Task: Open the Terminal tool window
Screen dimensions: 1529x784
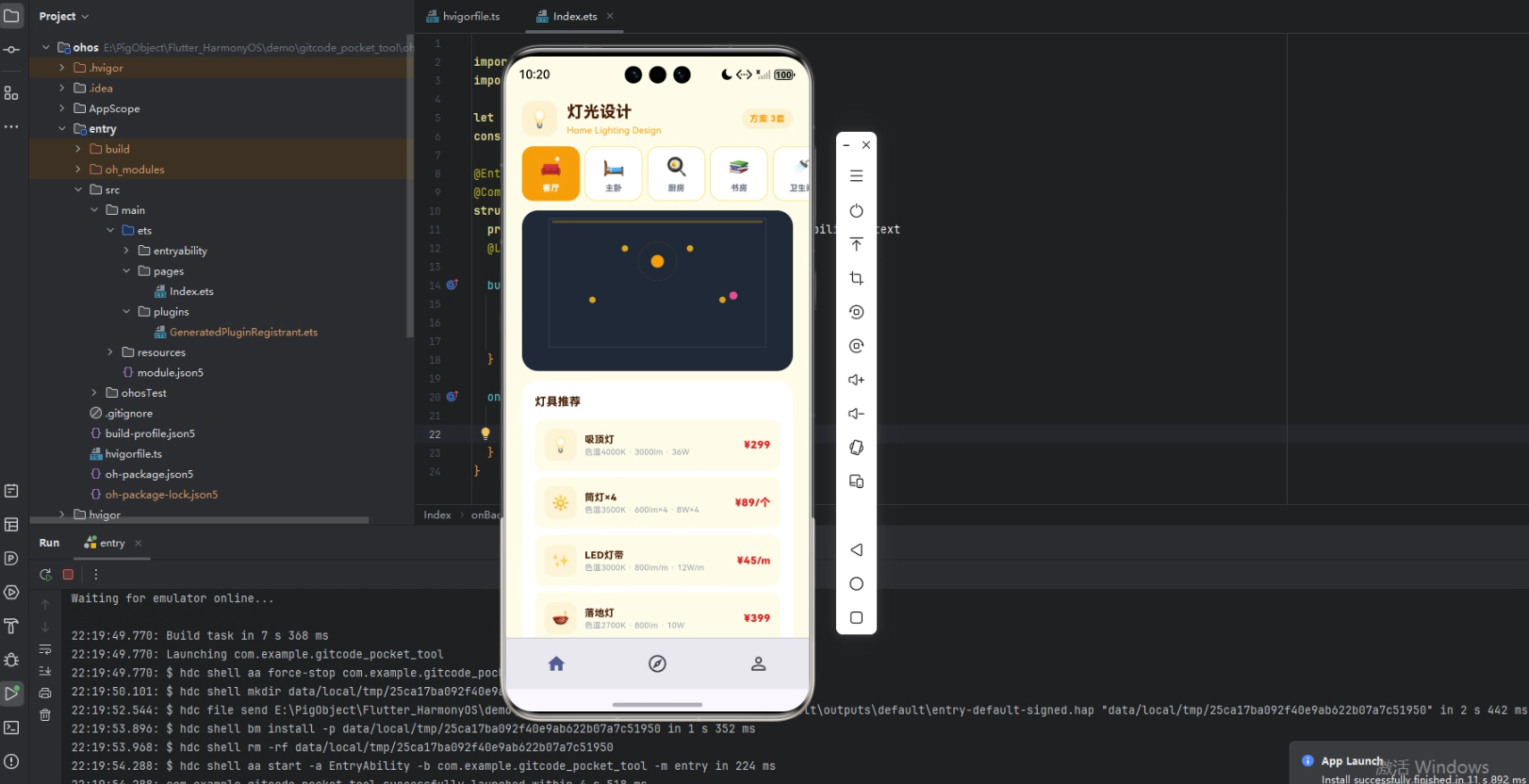Action: coord(11,727)
